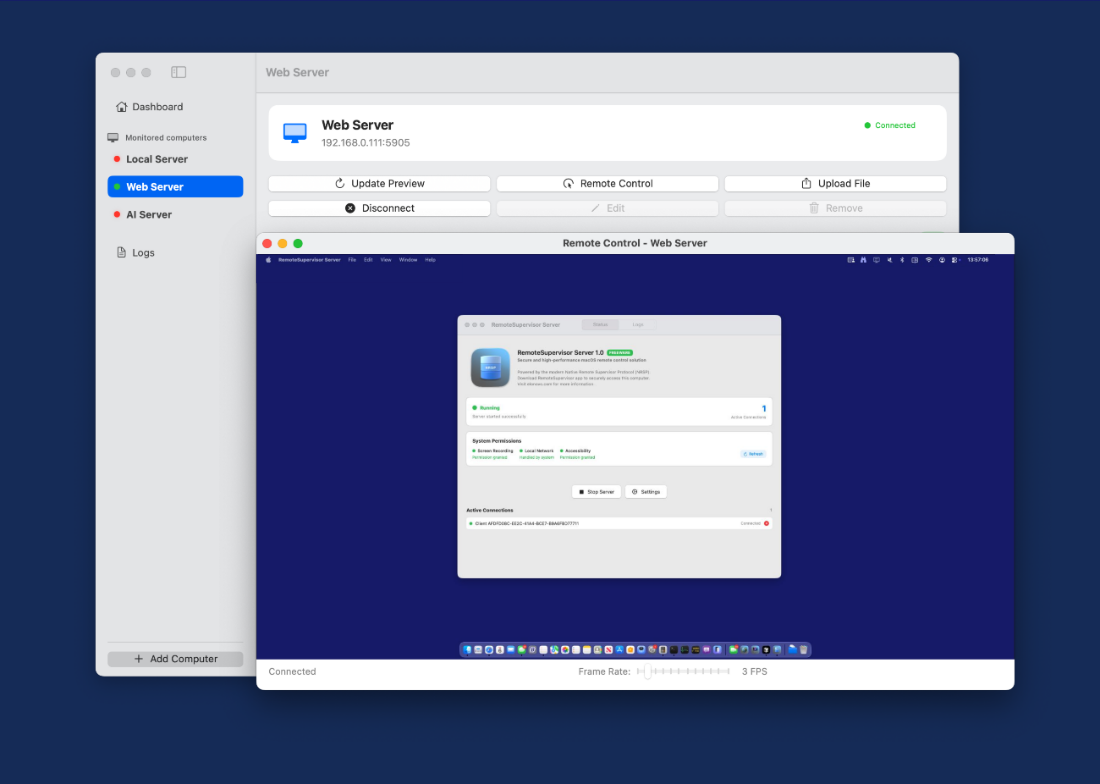This screenshot has height=784, width=1100.
Task: Click the address 192.168.0.111:5905
Action: [x=365, y=142]
